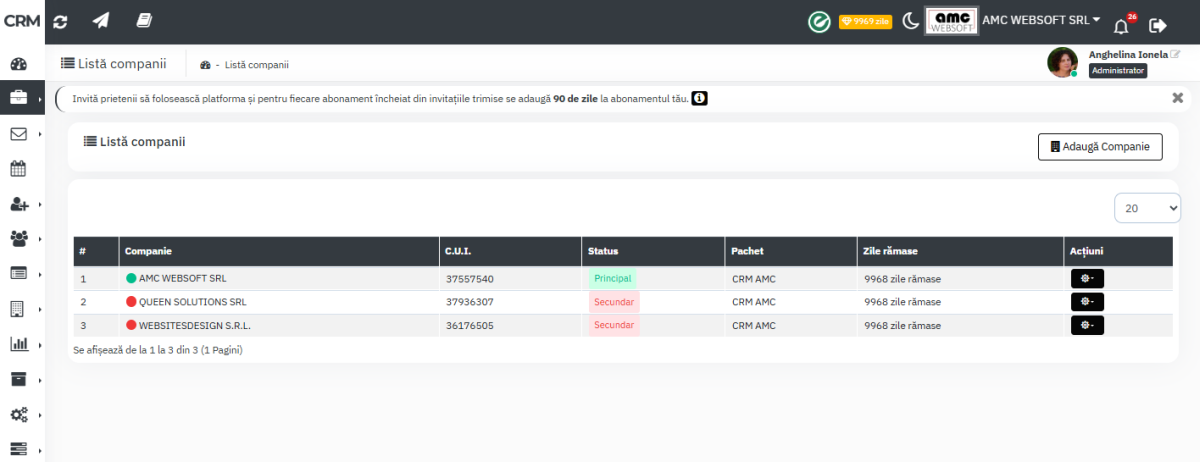Viewport: 1200px width, 462px height.
Task: Open the AMC WEBSOFT SRL company dropdown
Action: [1041, 20]
